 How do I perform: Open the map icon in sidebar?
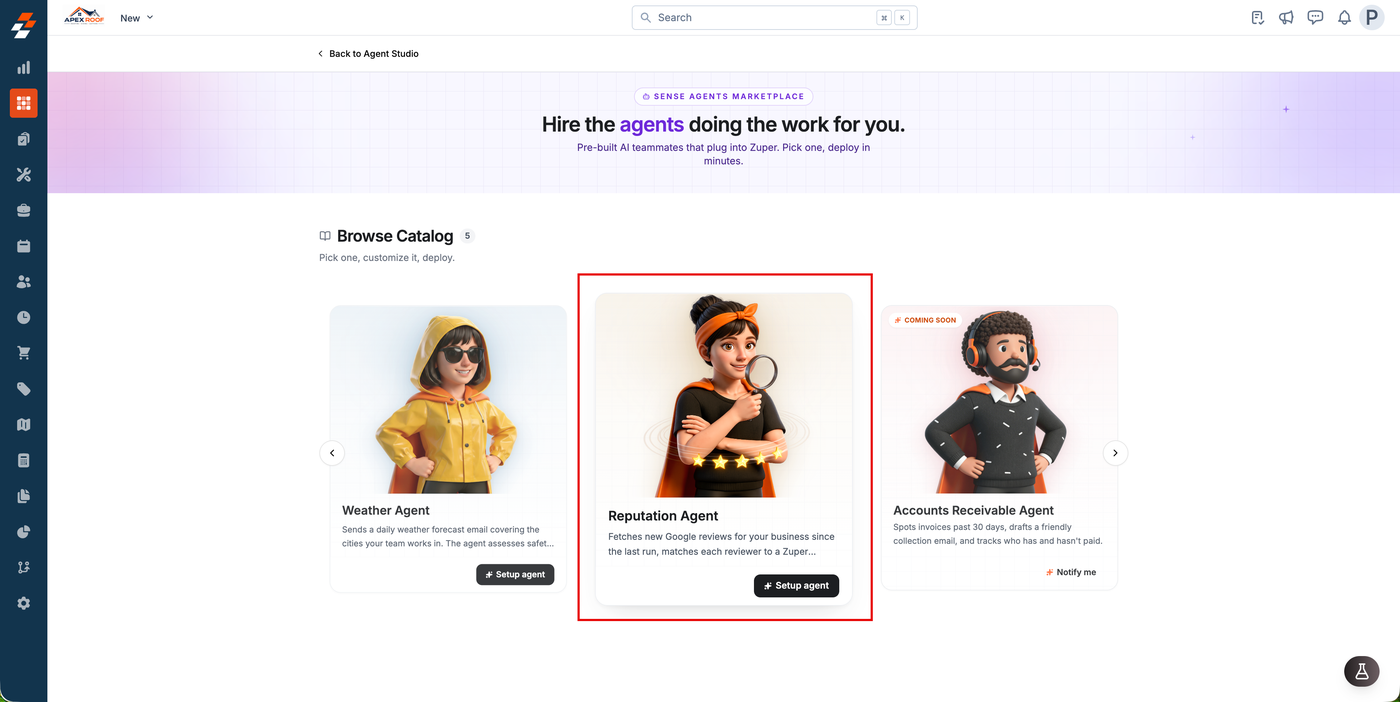(x=24, y=425)
